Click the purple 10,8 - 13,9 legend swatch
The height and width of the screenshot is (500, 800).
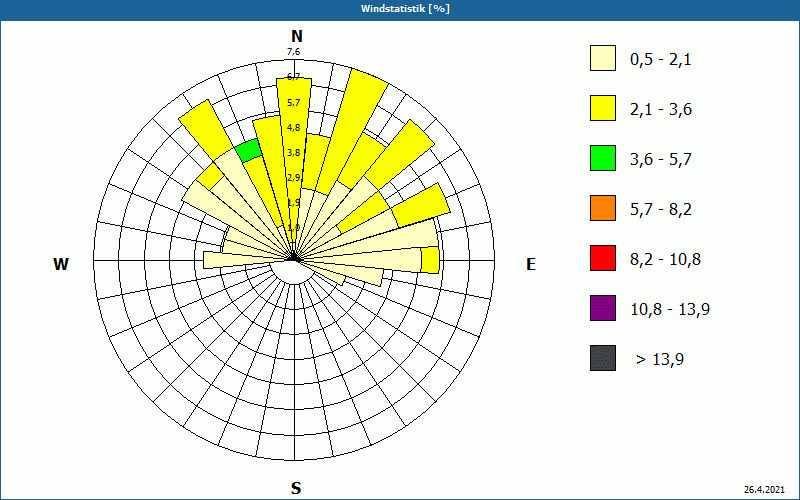pos(603,308)
